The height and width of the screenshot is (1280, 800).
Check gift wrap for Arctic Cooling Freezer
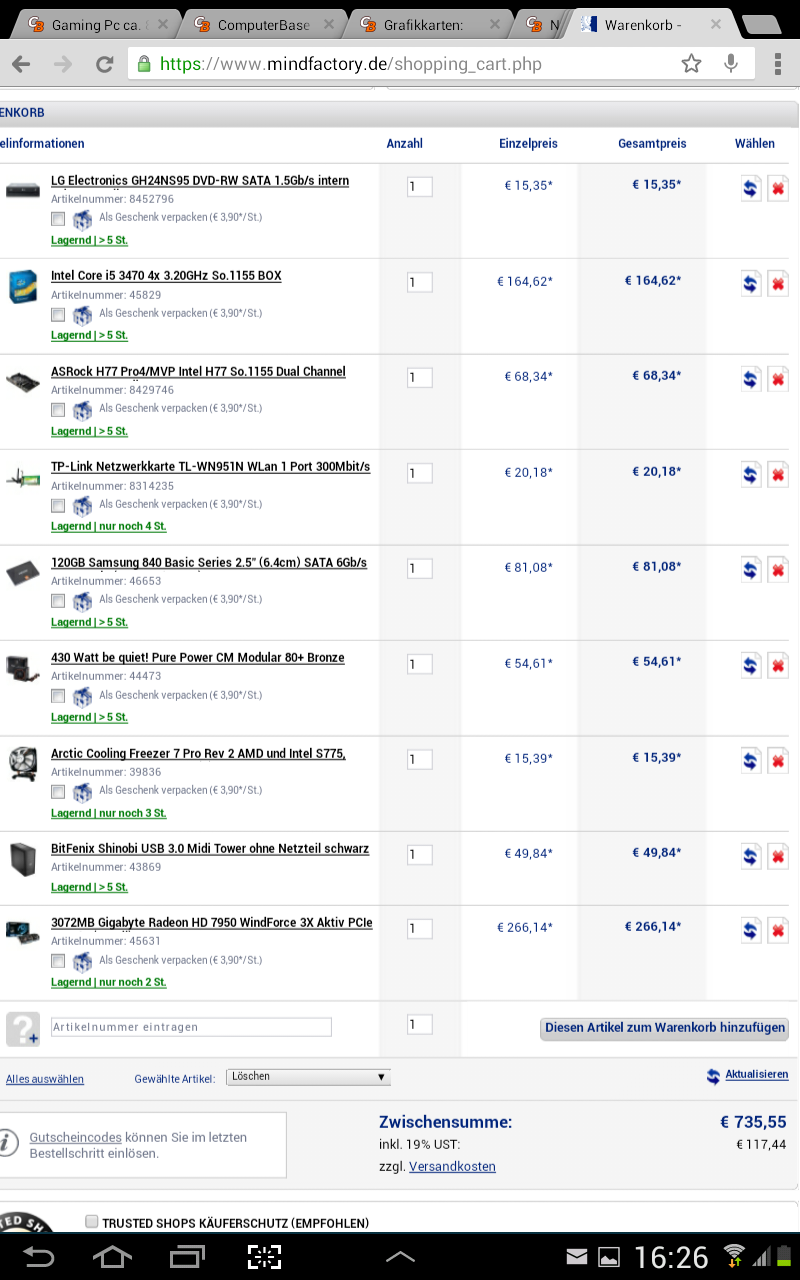click(58, 792)
